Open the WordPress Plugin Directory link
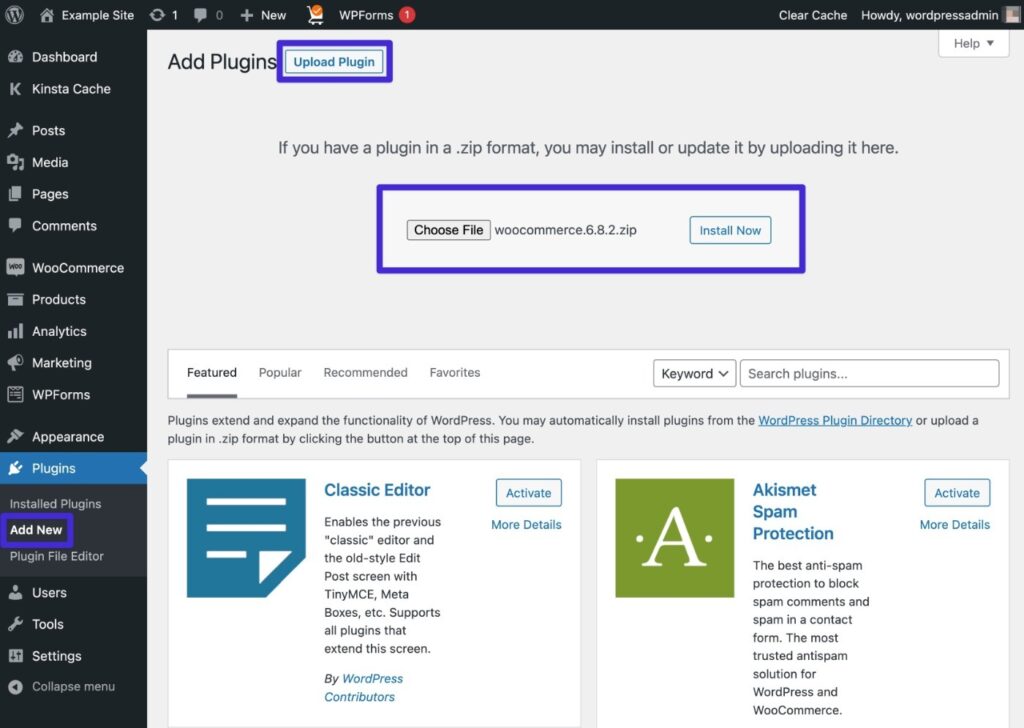Viewport: 1024px width, 728px height. point(834,421)
